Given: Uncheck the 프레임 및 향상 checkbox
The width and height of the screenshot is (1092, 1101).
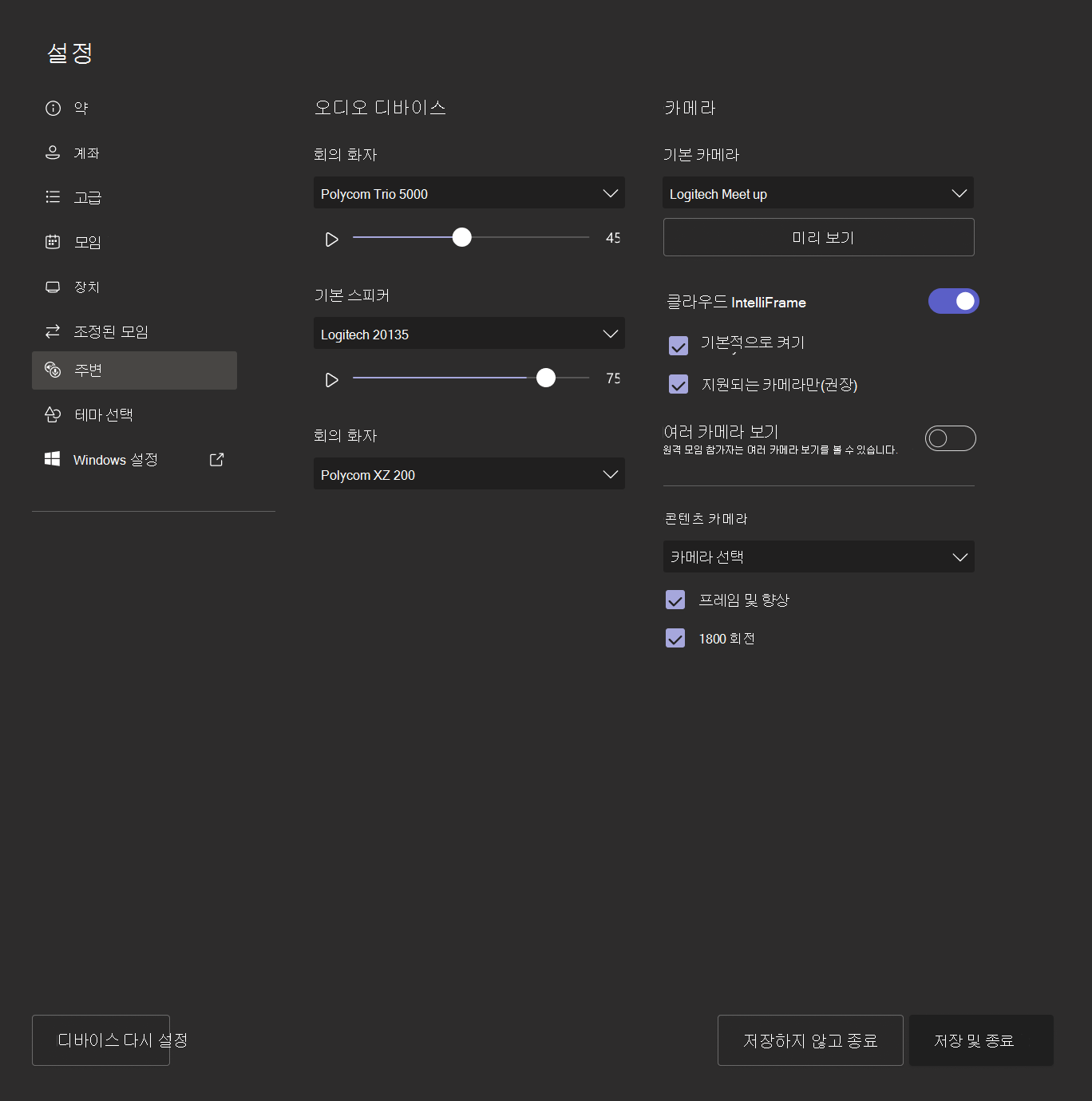Looking at the screenshot, I should pyautogui.click(x=675, y=600).
